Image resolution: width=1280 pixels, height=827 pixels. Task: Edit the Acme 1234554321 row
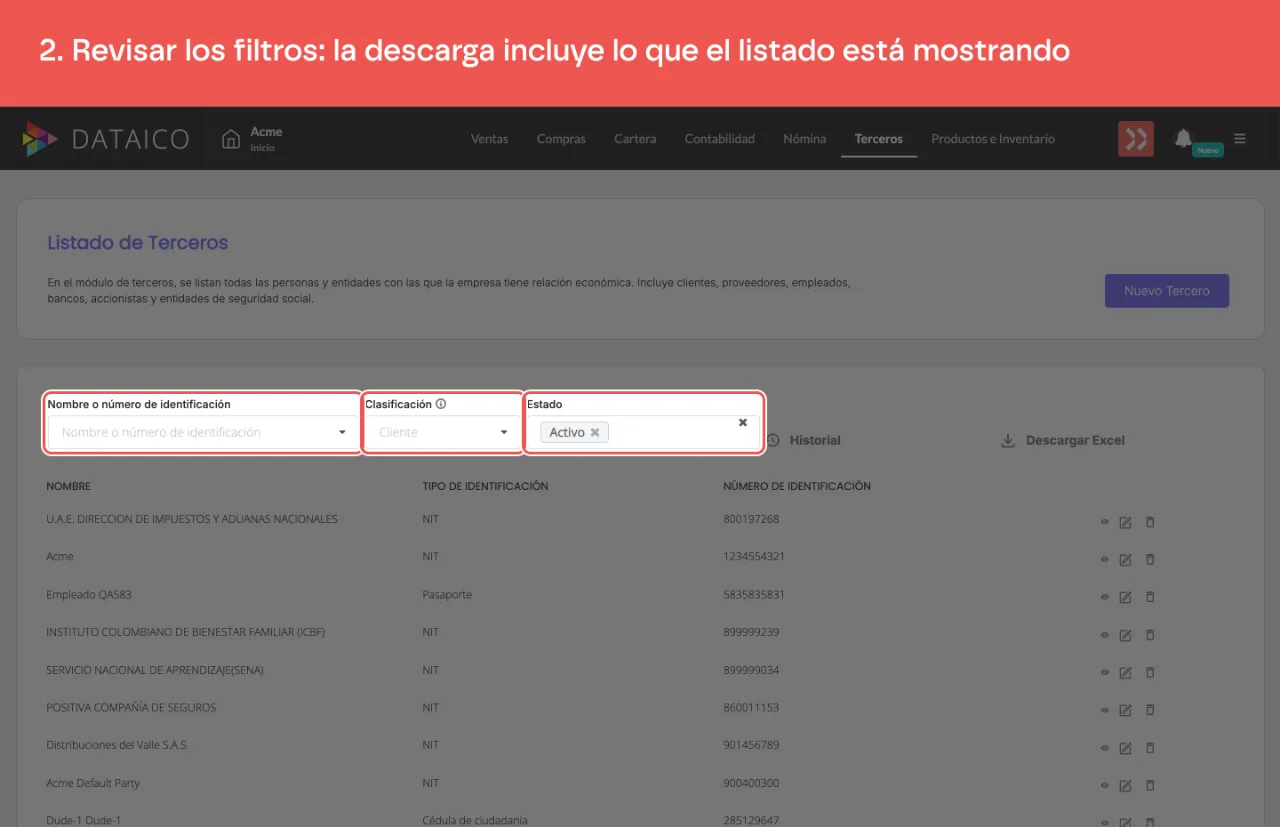pyautogui.click(x=1125, y=559)
